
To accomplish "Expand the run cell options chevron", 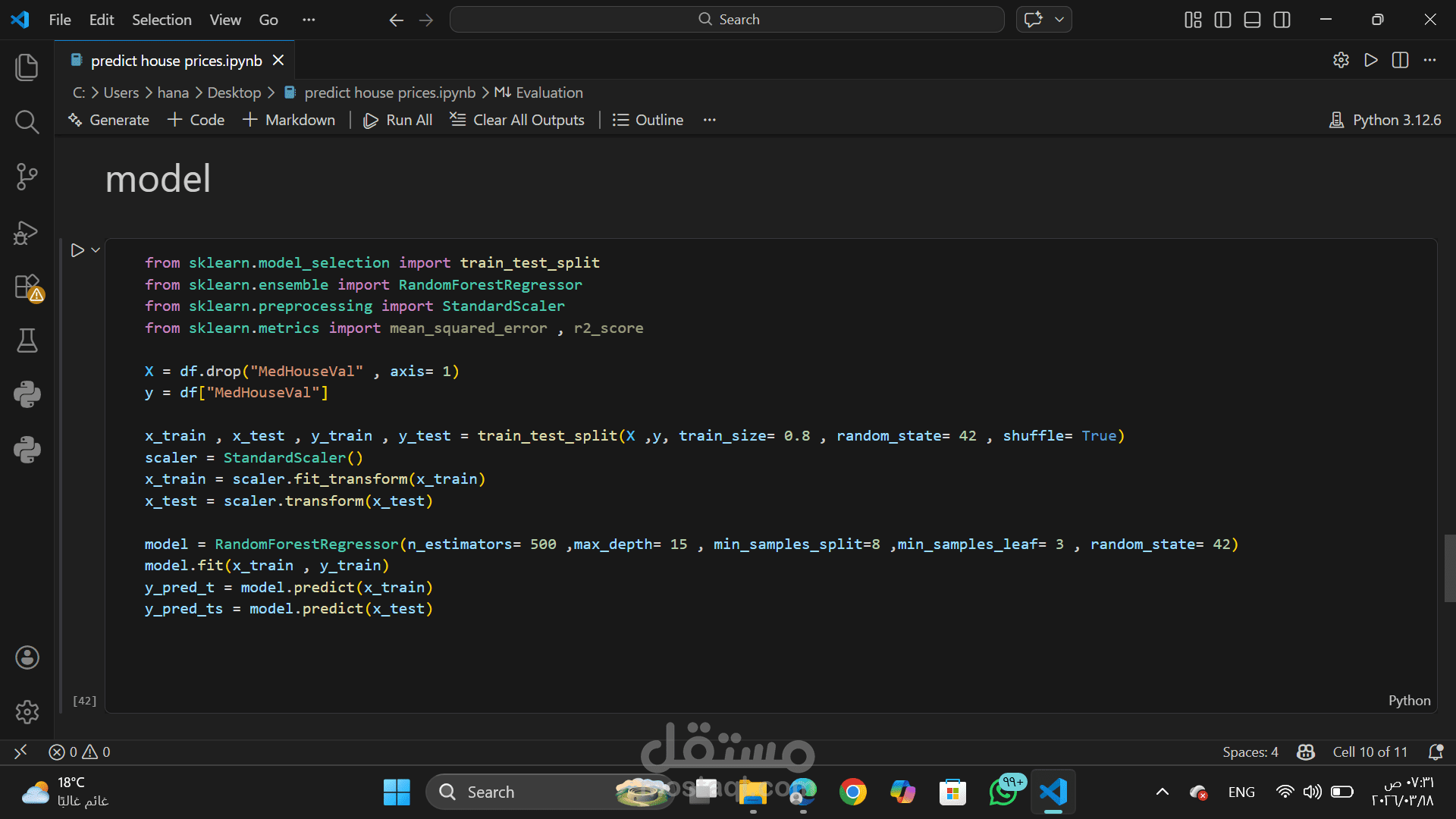I will [96, 249].
